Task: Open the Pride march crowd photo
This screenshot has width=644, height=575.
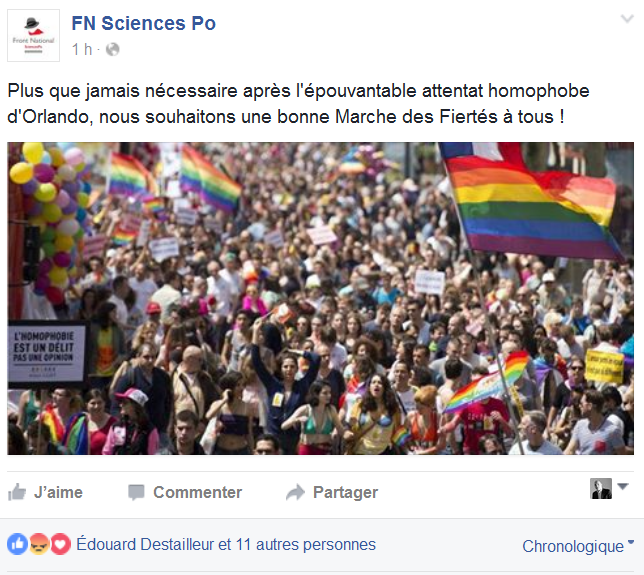Action: 321,298
